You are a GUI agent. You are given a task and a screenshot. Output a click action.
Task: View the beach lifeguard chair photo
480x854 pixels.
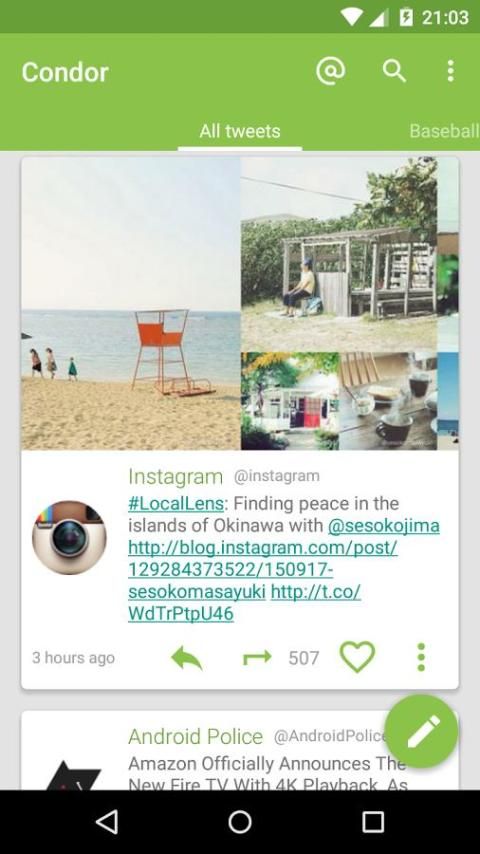click(131, 303)
